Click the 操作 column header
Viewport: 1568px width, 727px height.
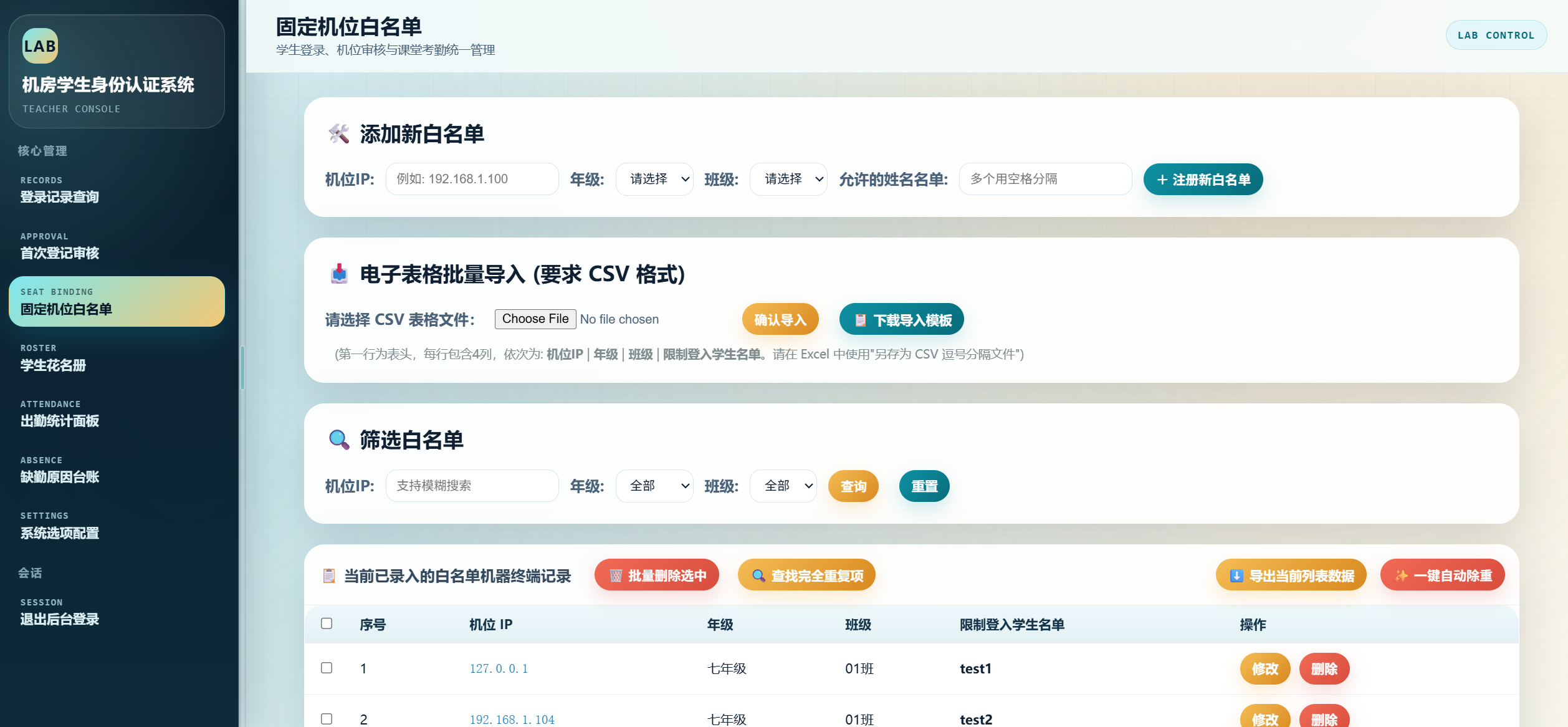[1253, 624]
